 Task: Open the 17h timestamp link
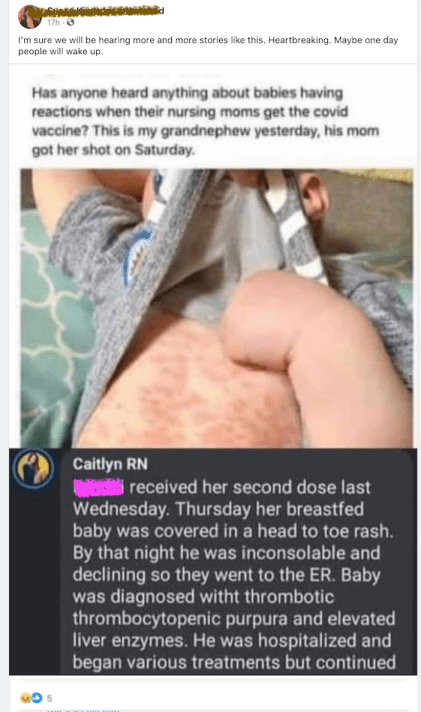[x=53, y=22]
